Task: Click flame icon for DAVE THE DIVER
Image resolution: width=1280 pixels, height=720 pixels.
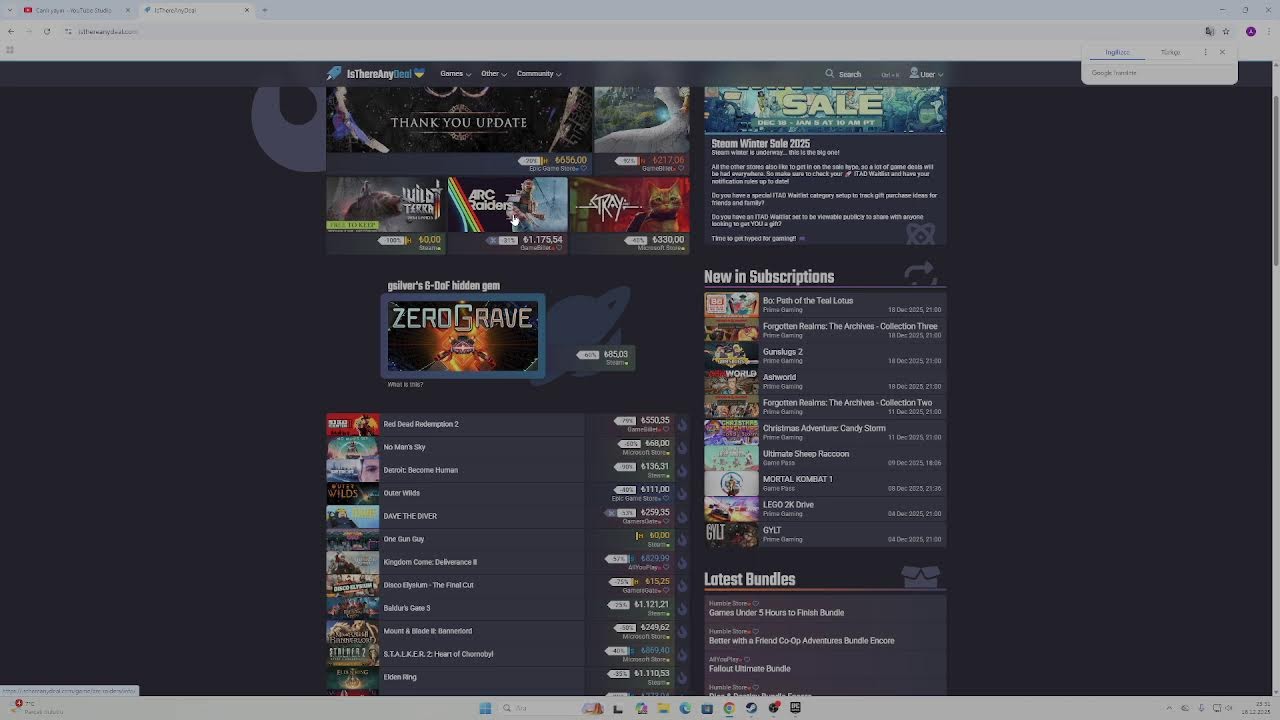Action: pyautogui.click(x=682, y=516)
